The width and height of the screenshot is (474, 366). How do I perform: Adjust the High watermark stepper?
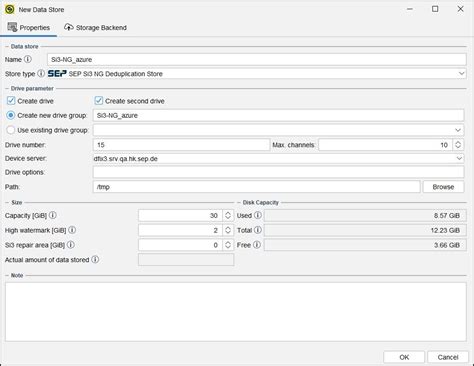[x=228, y=230]
